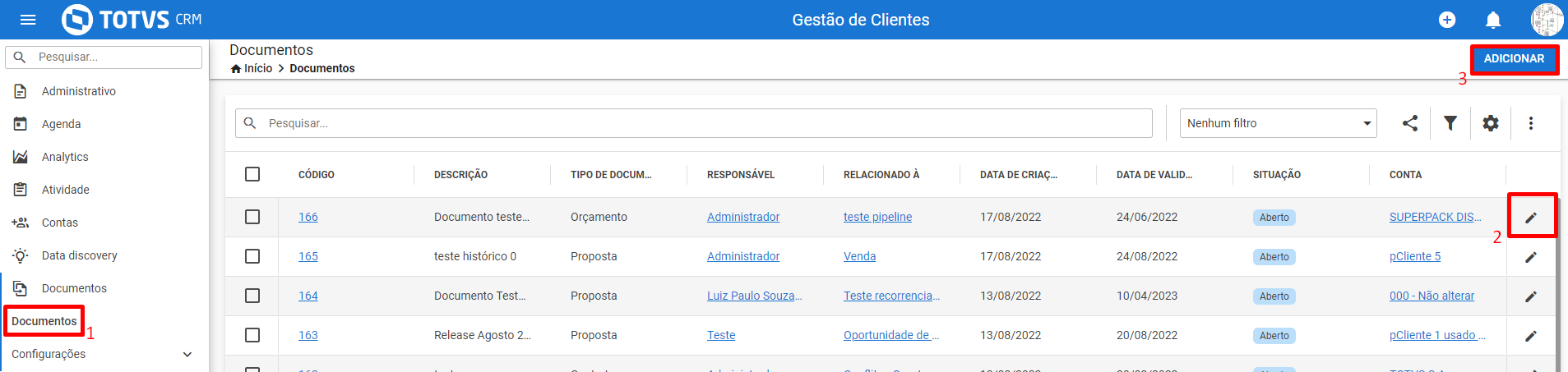The image size is (1568, 372).
Task: Click the Contas add-people icon
Action: tap(21, 223)
